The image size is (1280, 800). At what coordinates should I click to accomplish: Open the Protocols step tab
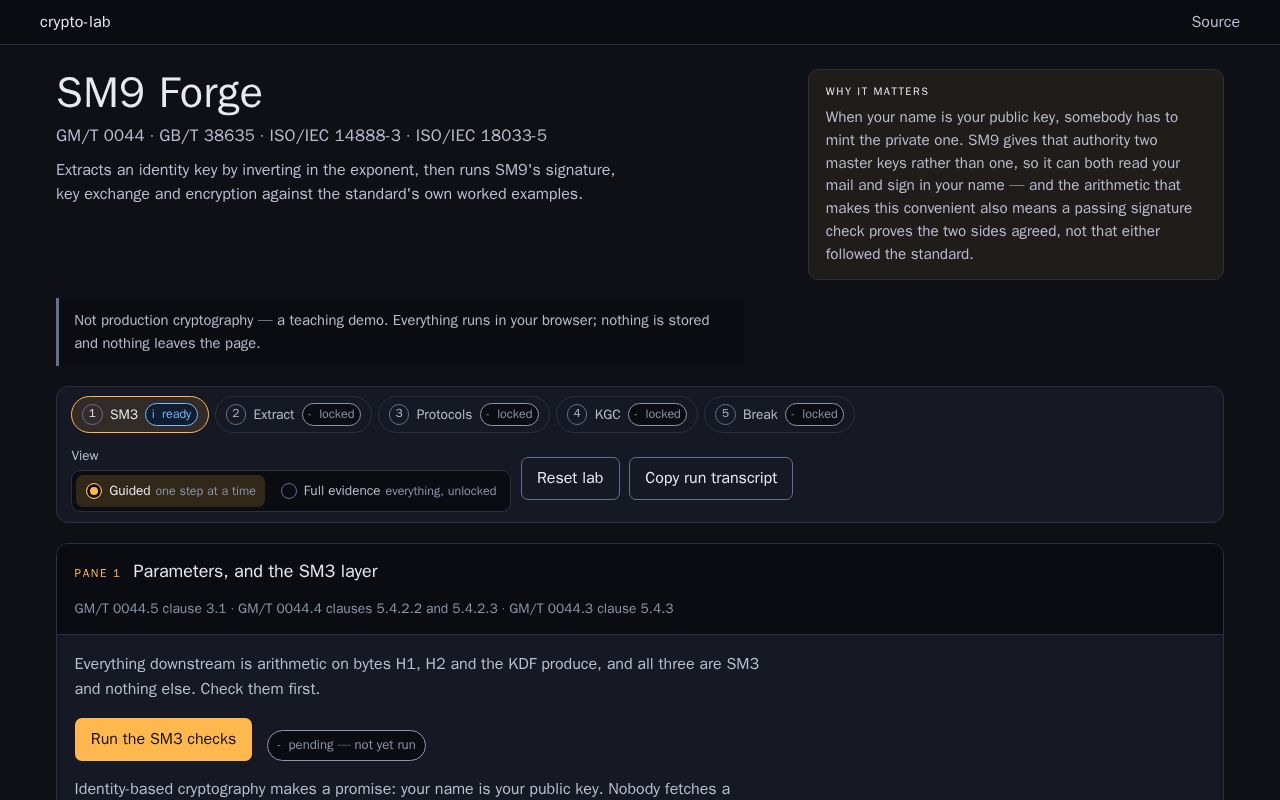pos(464,414)
